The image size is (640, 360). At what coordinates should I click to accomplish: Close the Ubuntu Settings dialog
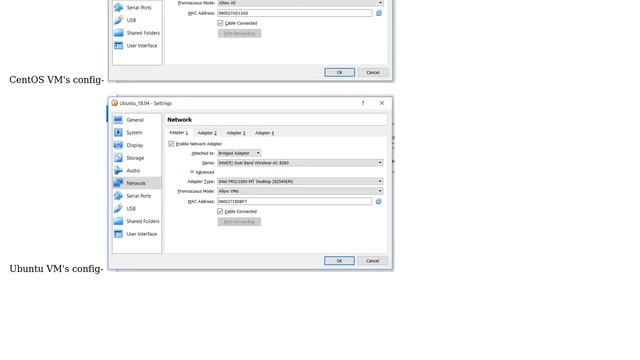click(382, 103)
